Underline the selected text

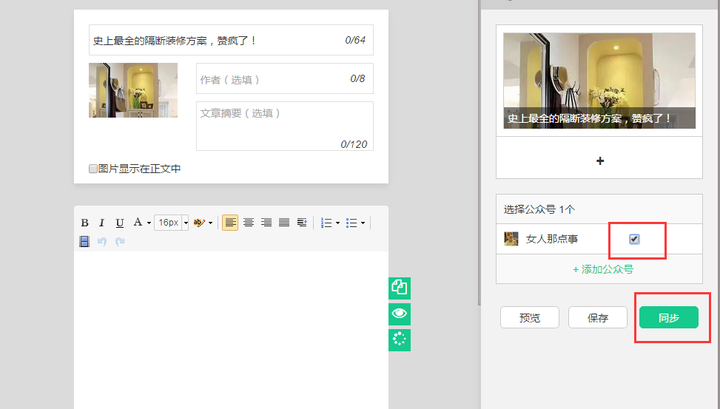coord(119,223)
